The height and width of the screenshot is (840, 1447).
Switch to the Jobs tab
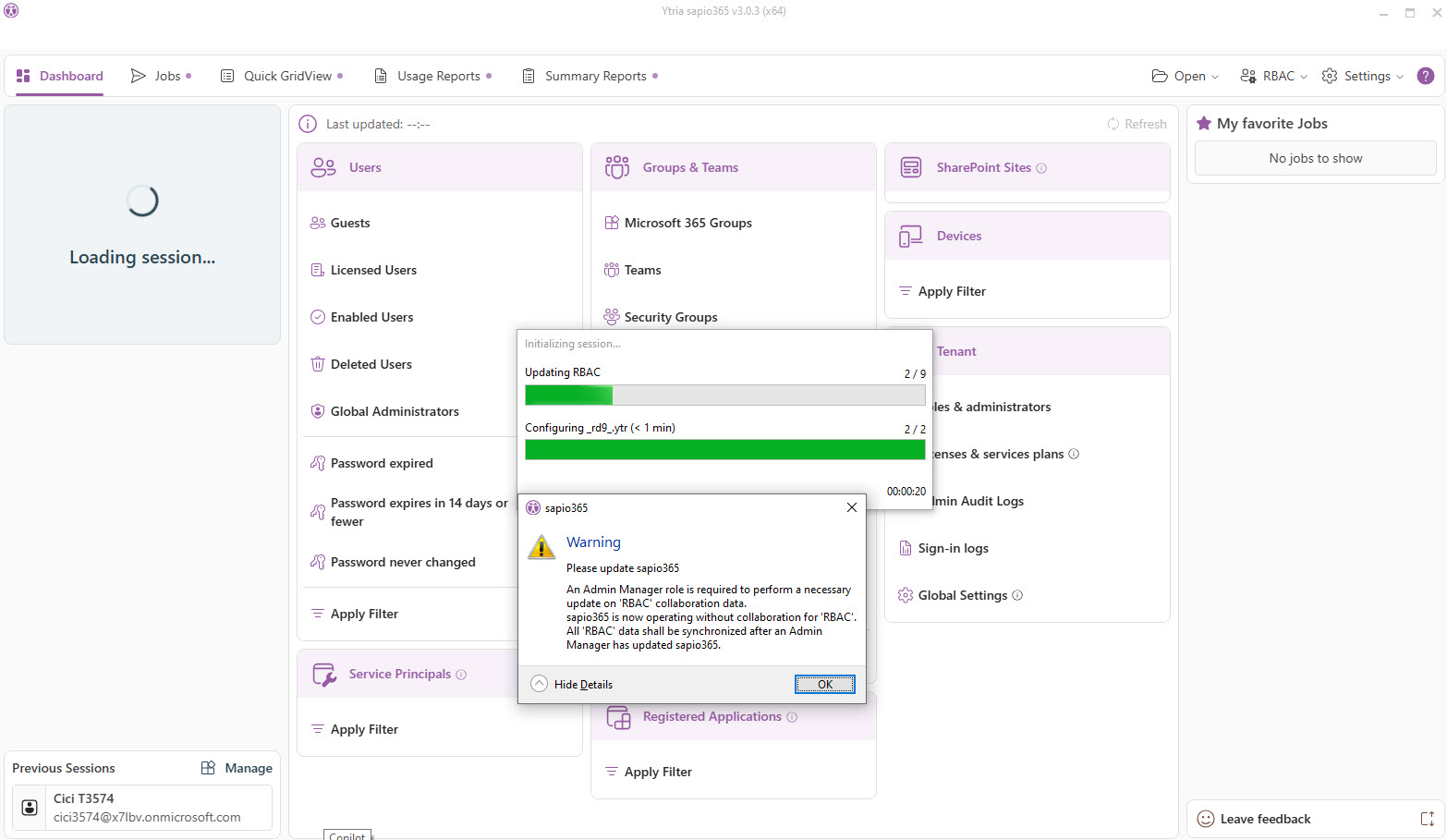(161, 76)
